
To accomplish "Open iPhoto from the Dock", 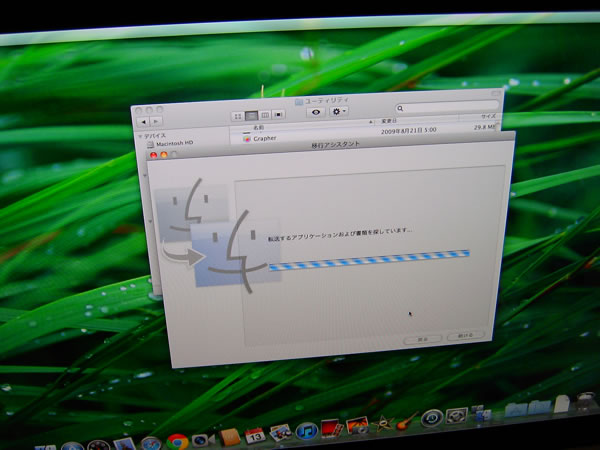I will (x=357, y=426).
